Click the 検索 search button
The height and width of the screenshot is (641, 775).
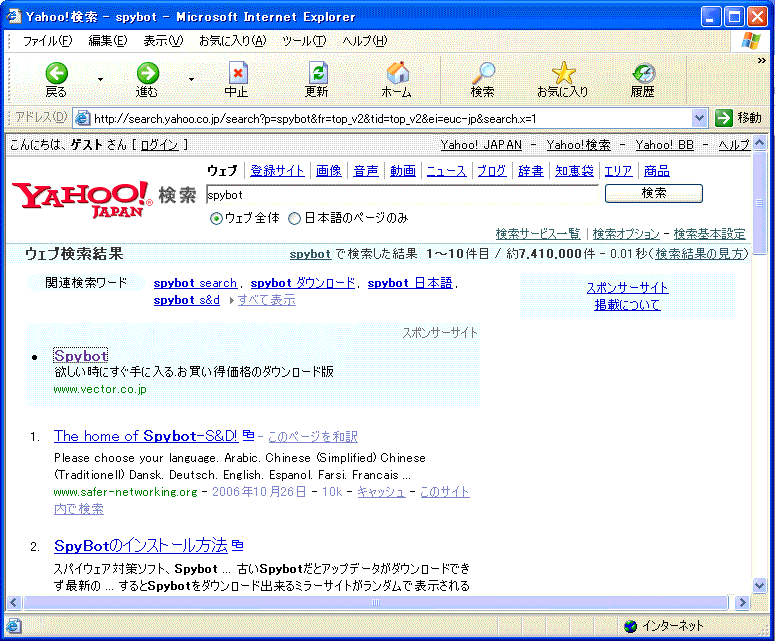pyautogui.click(x=653, y=193)
